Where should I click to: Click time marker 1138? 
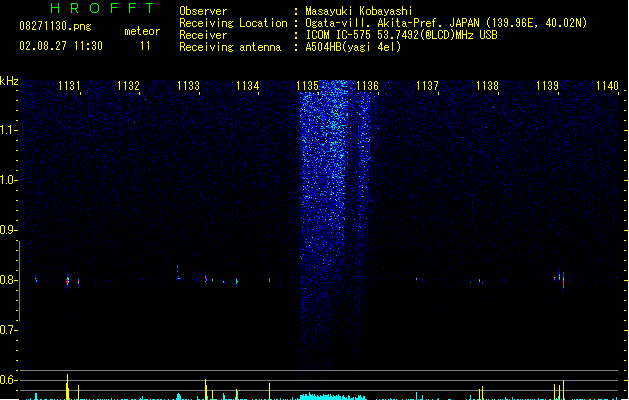[487, 86]
